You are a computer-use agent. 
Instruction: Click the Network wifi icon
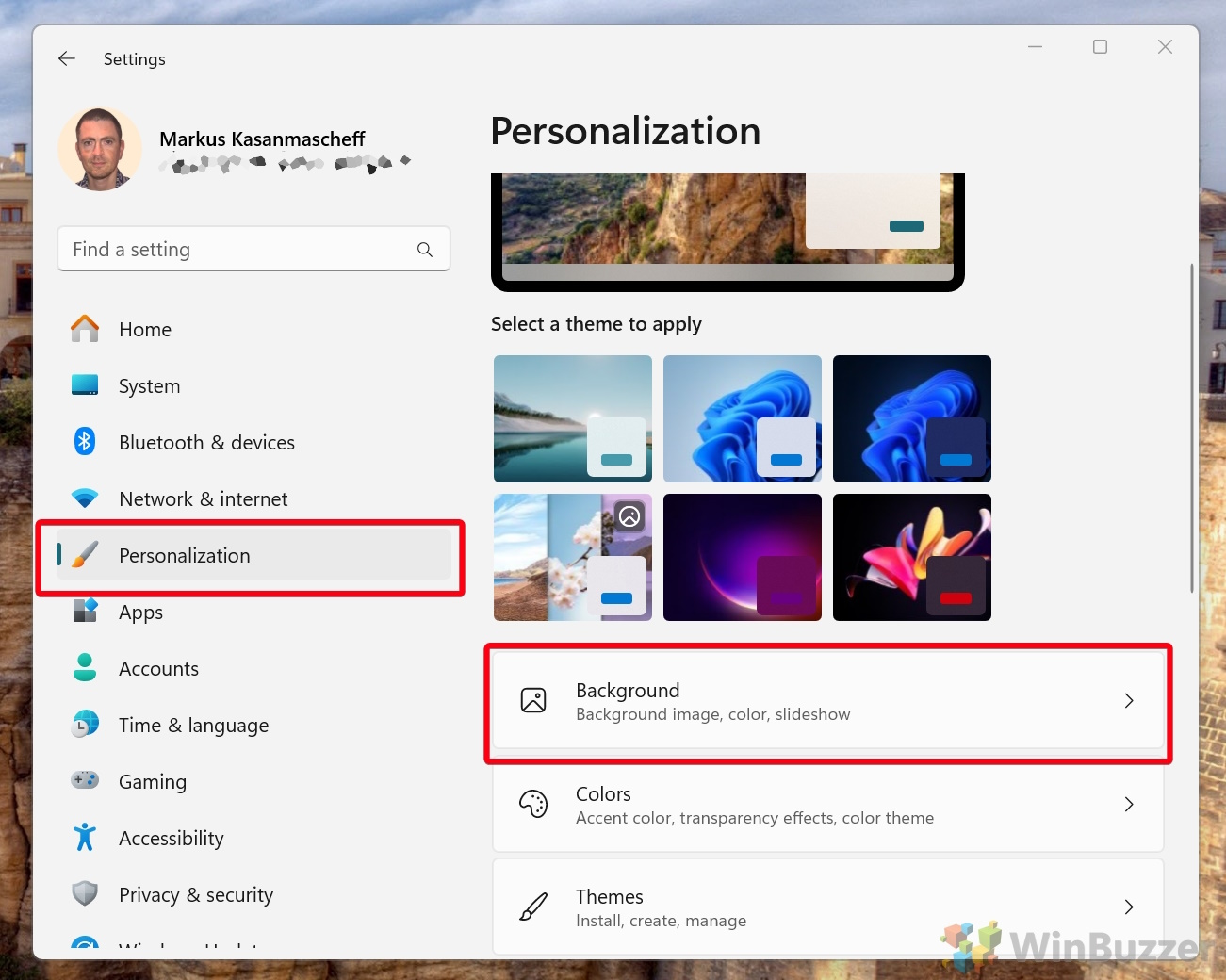pyautogui.click(x=85, y=498)
